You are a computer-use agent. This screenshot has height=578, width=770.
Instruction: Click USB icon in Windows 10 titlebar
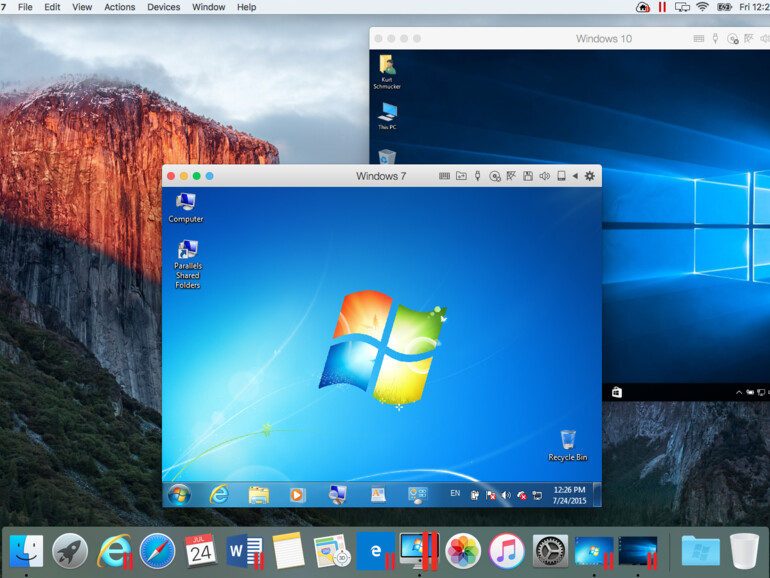pos(715,38)
